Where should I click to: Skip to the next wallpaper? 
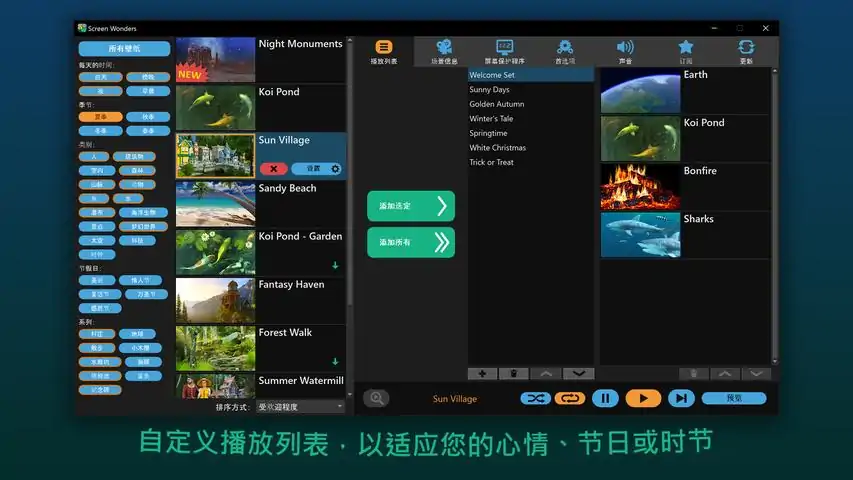click(681, 398)
